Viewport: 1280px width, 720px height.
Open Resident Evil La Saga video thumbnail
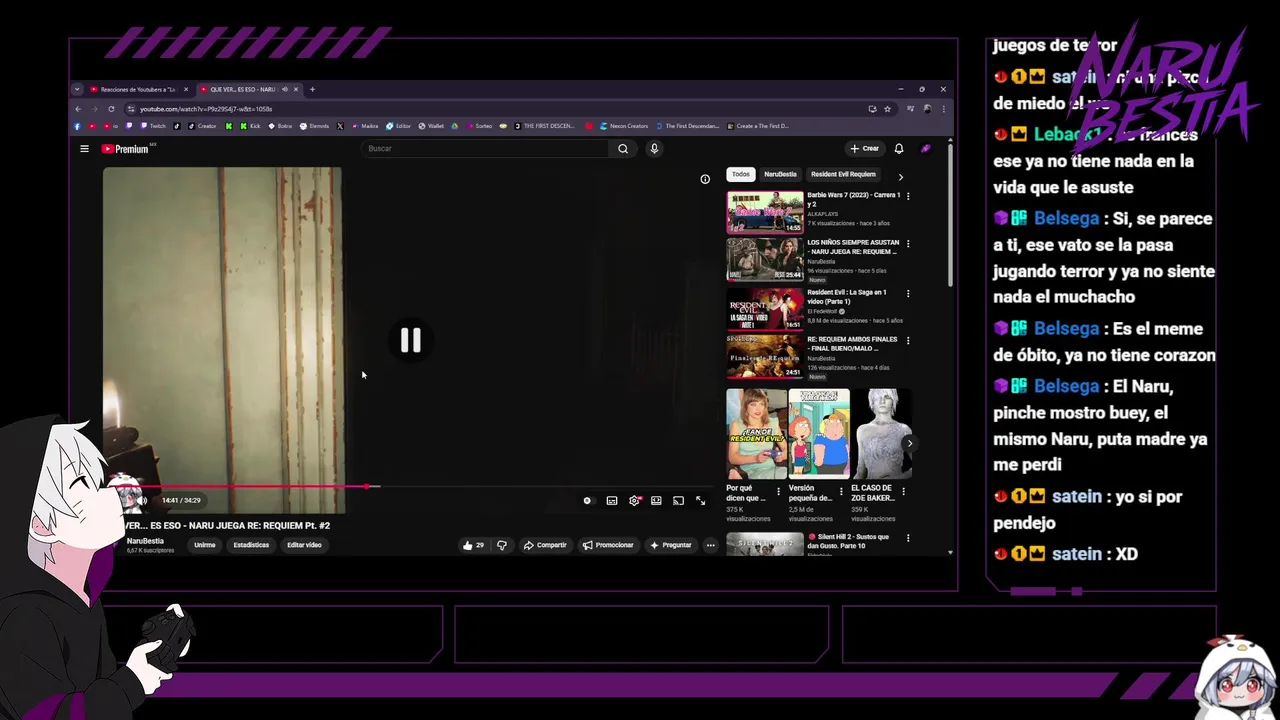[765, 309]
